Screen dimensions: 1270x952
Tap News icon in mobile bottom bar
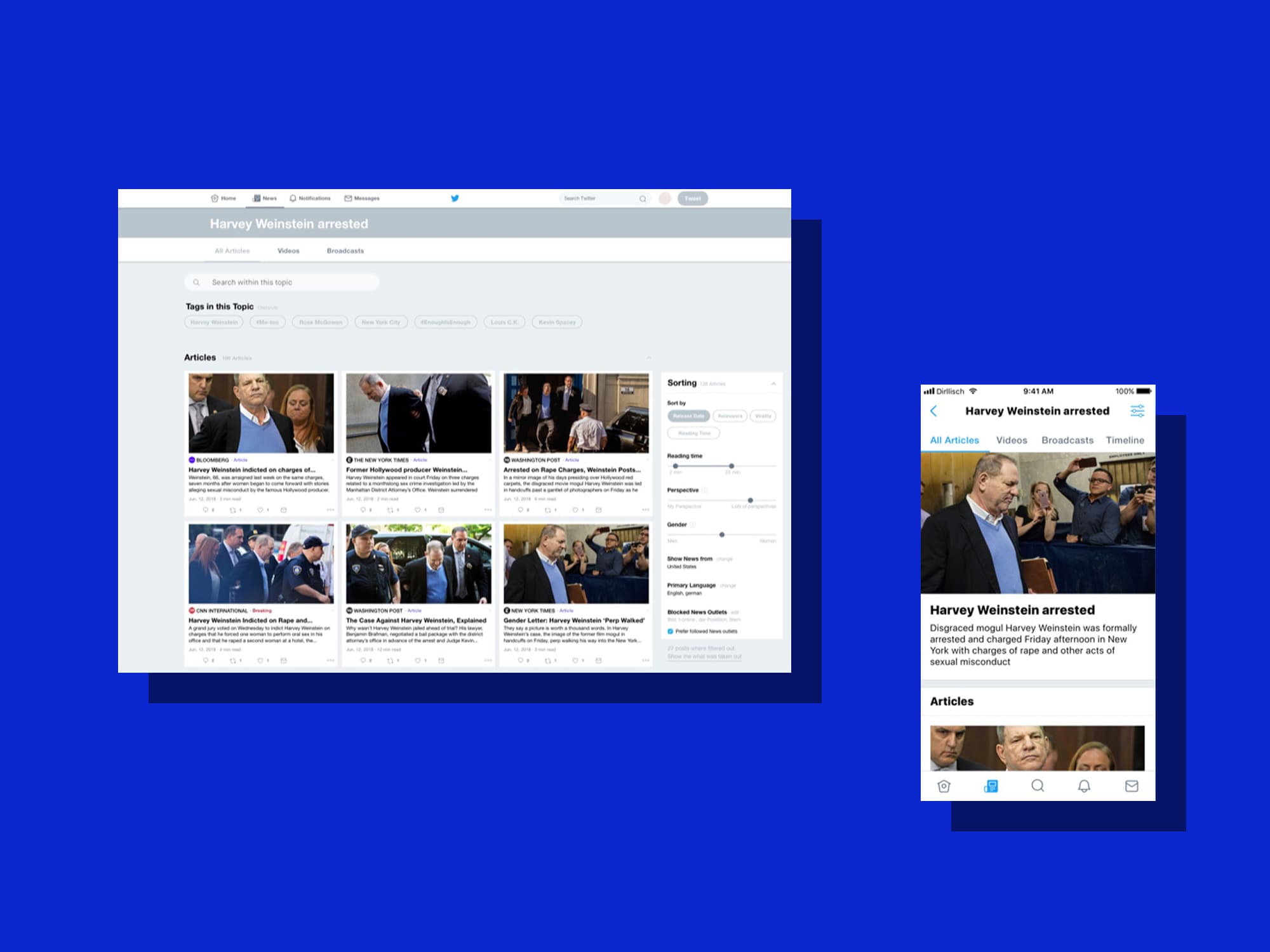click(991, 786)
